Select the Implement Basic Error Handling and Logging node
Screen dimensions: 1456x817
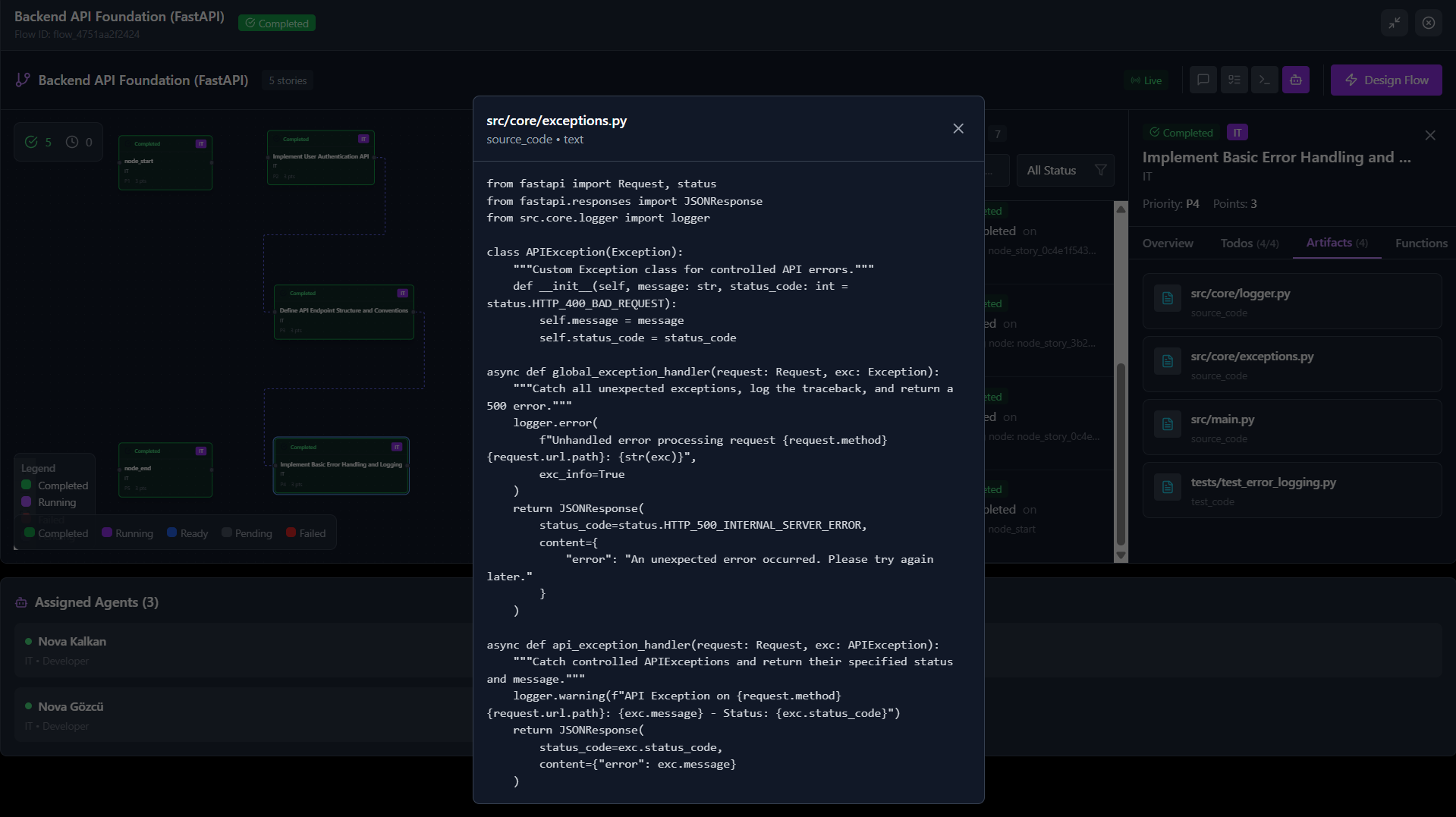pos(341,466)
